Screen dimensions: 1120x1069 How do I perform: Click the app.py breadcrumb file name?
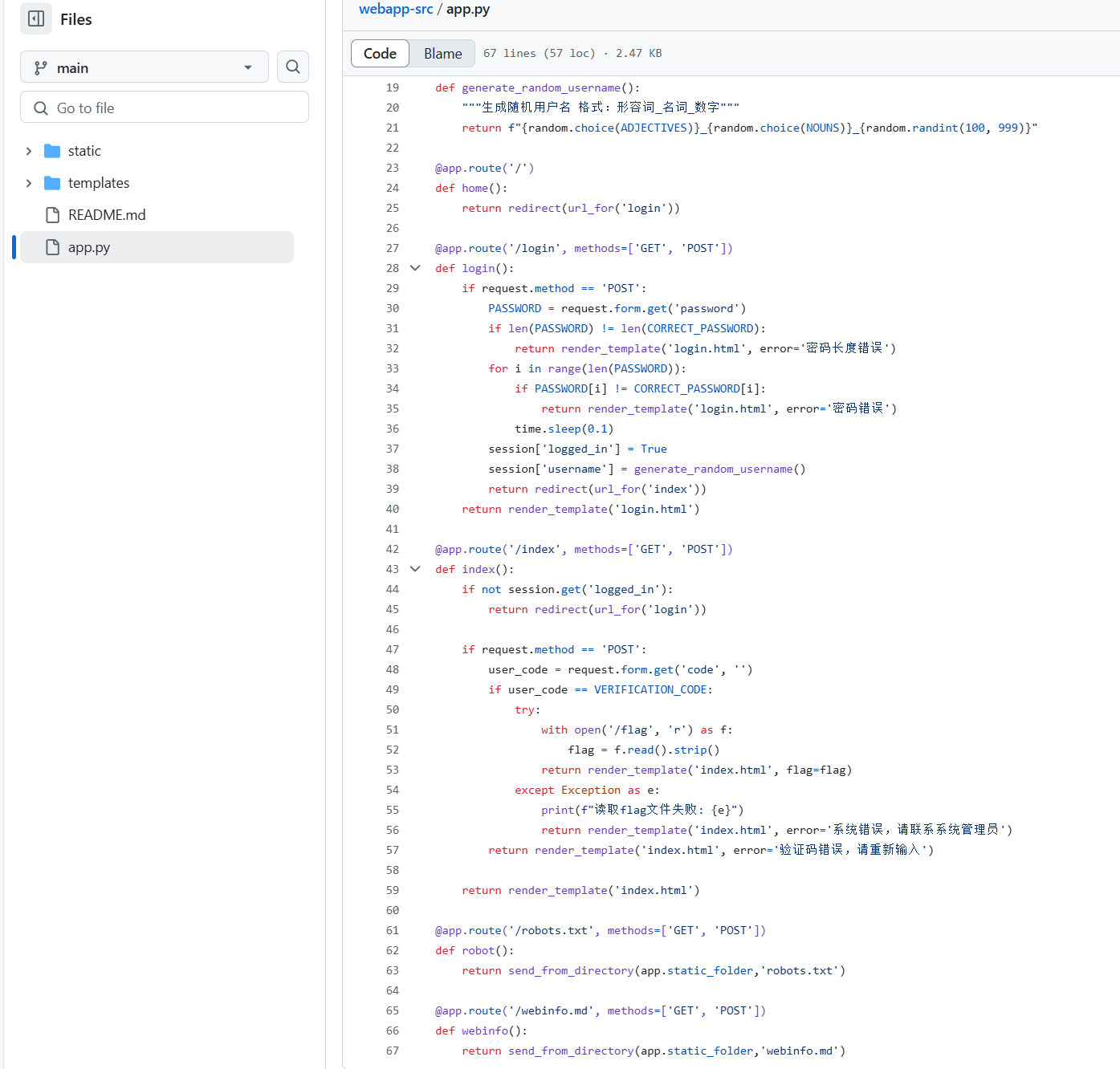pos(468,9)
